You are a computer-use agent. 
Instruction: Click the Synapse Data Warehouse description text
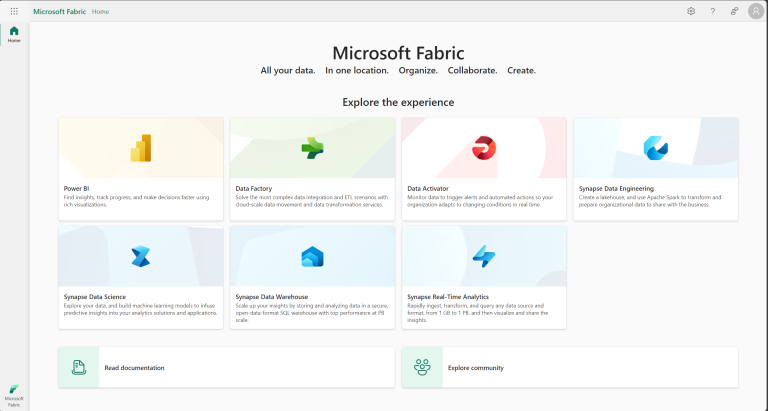pos(312,313)
